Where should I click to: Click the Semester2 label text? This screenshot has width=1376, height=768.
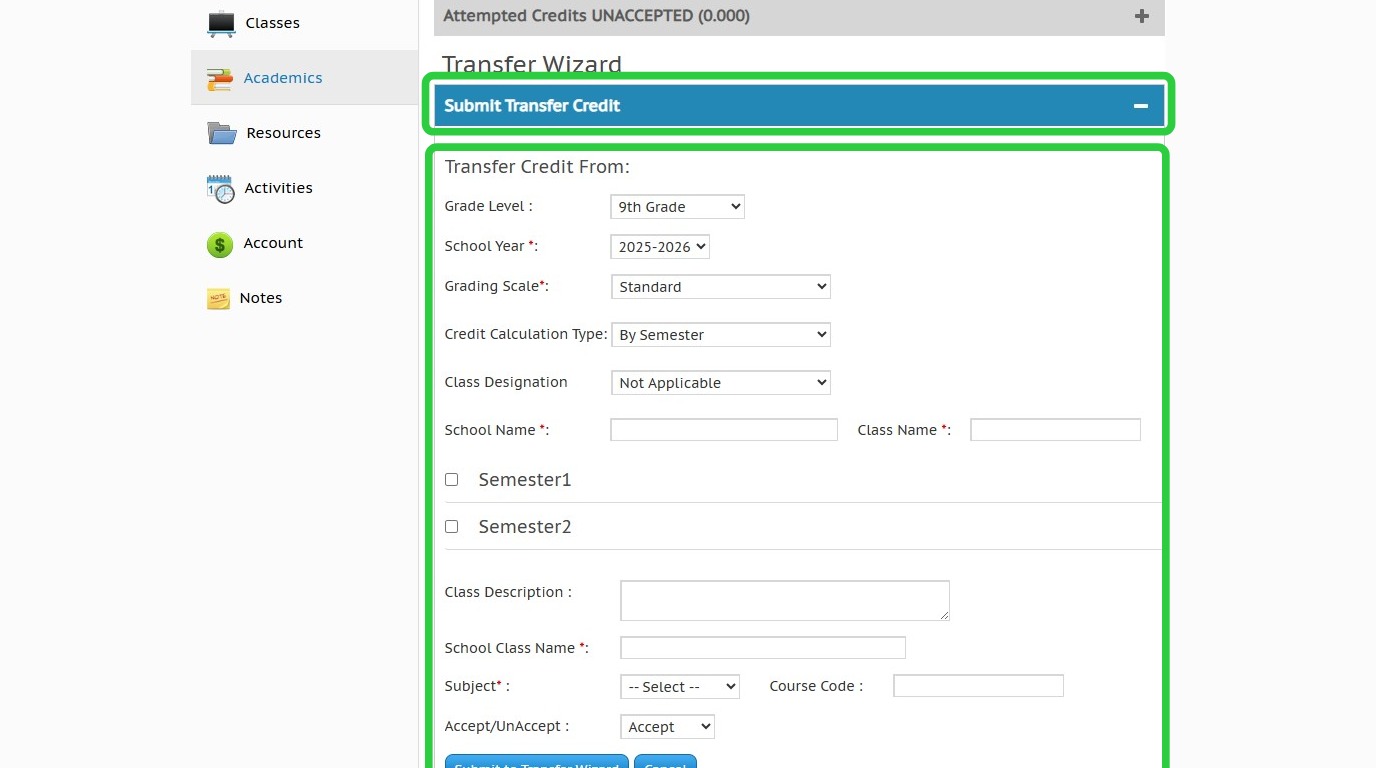(x=525, y=527)
